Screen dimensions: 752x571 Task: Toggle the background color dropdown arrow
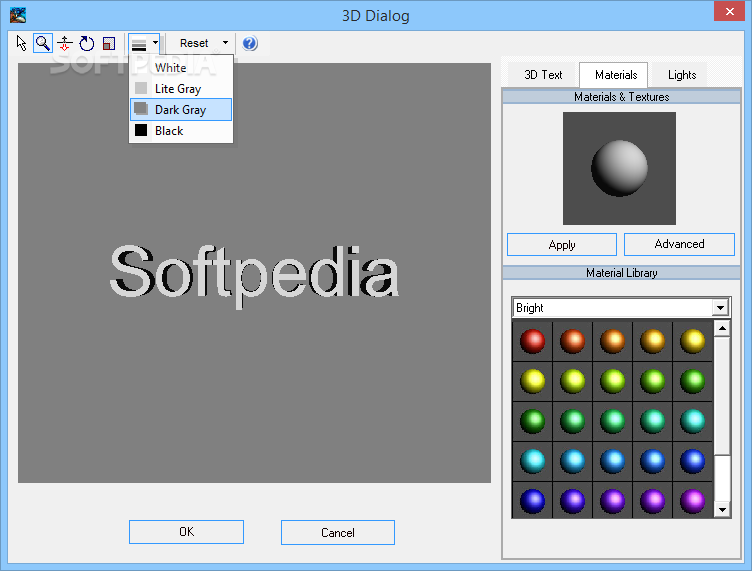click(x=155, y=43)
